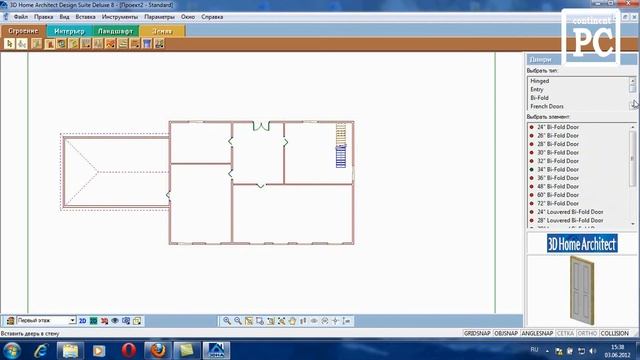Zoom in with the plus magnifier

[227, 321]
